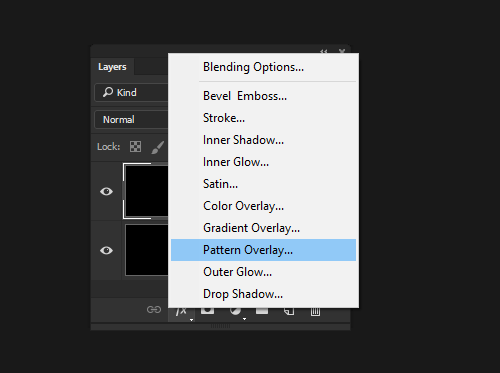Open the Normal blend mode dropdown
The height and width of the screenshot is (373, 500).
(131, 119)
